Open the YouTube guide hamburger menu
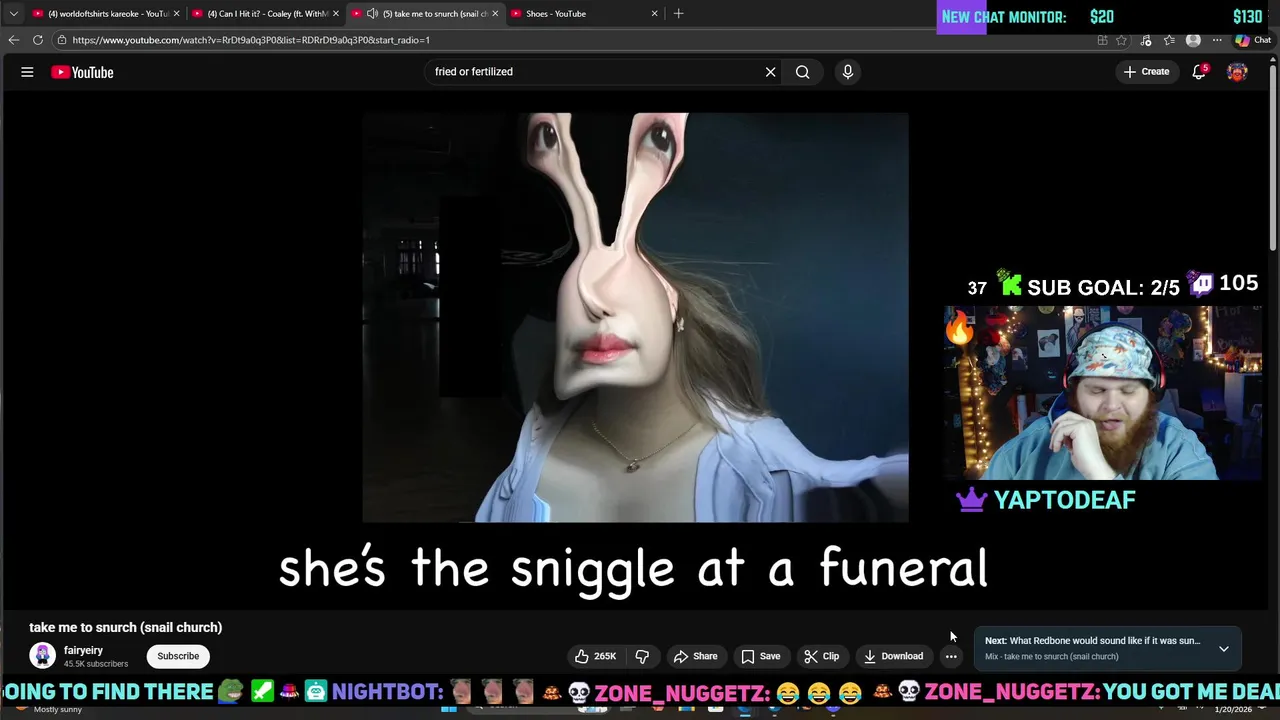This screenshot has height=720, width=1280. point(27,72)
